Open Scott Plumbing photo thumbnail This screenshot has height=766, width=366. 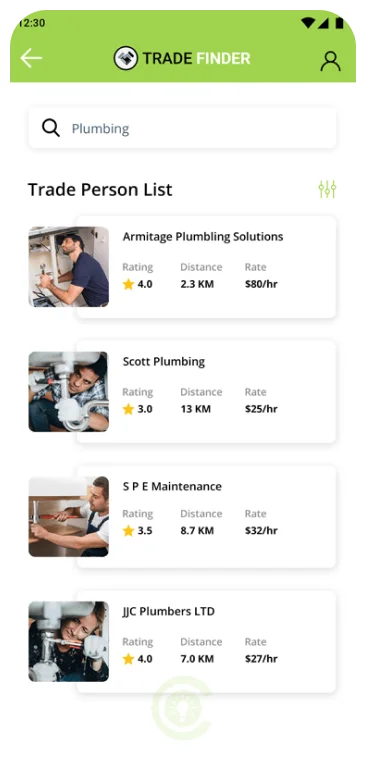(68, 392)
